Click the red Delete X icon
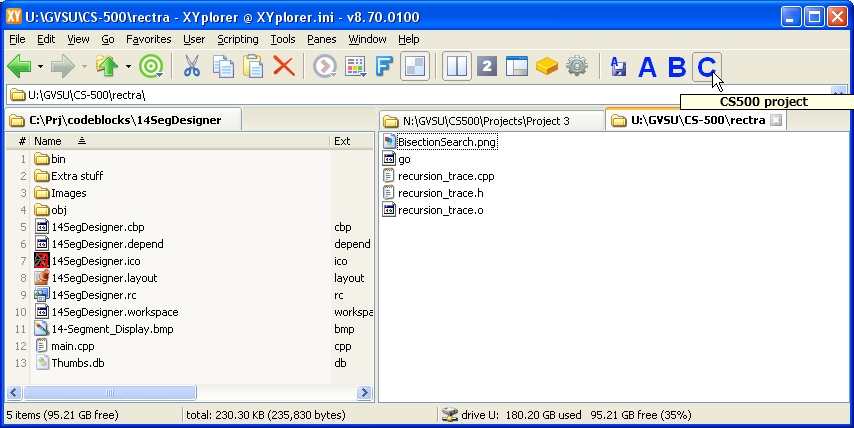Image resolution: width=854 pixels, height=428 pixels. [284, 67]
